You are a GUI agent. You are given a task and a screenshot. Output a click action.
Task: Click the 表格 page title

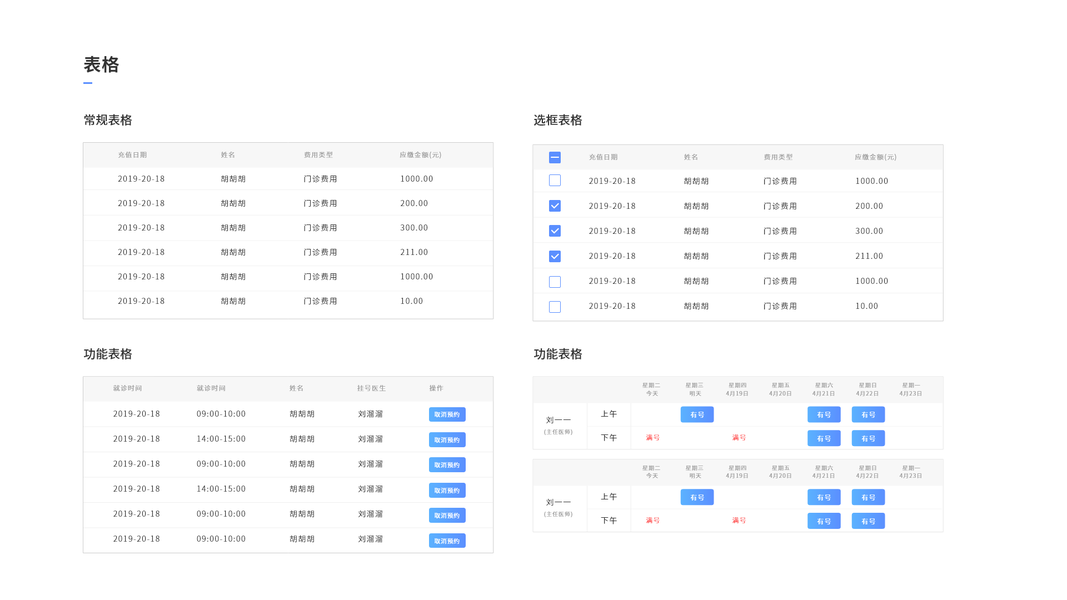coord(101,65)
